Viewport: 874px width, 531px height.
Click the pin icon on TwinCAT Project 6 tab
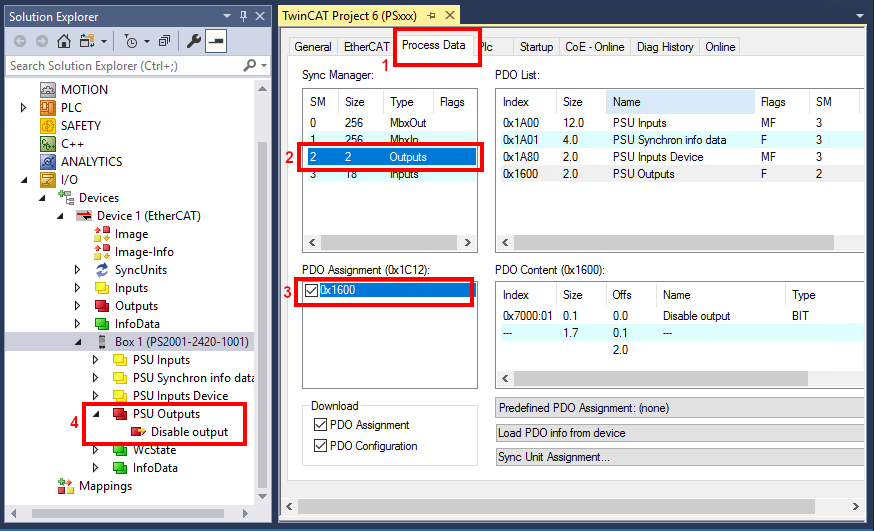click(x=431, y=16)
